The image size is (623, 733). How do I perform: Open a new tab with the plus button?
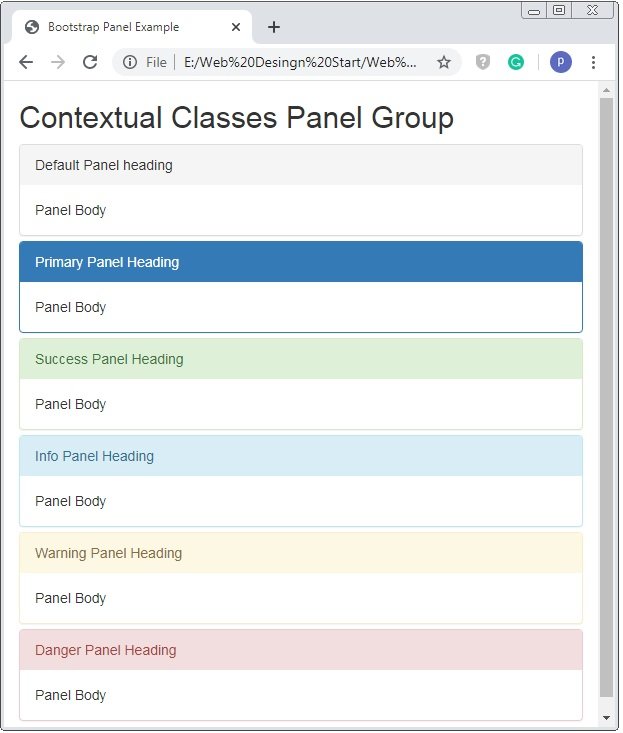pos(274,27)
